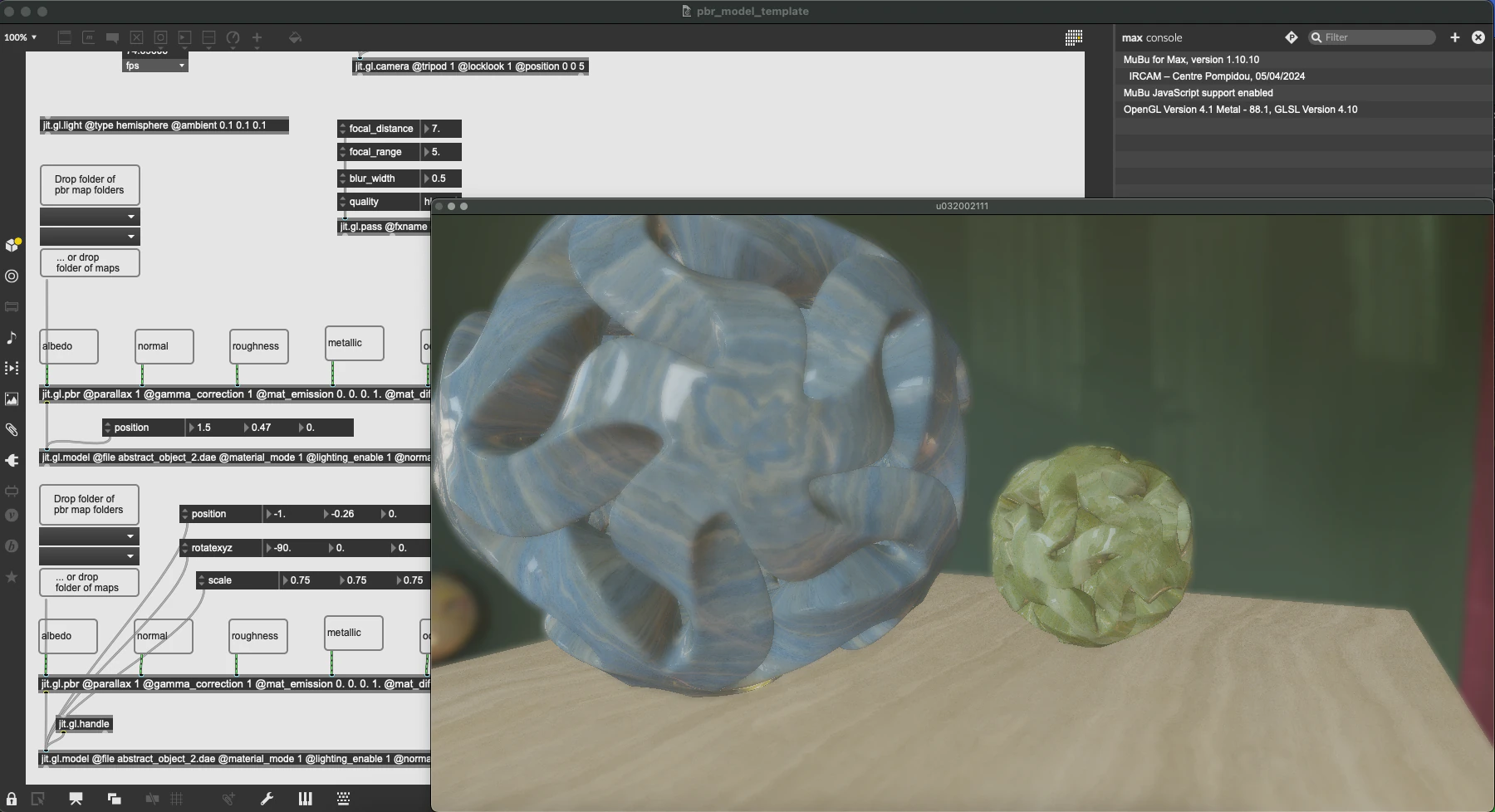This screenshot has width=1495, height=812.
Task: Clear the max console with X button
Action: 1478,37
